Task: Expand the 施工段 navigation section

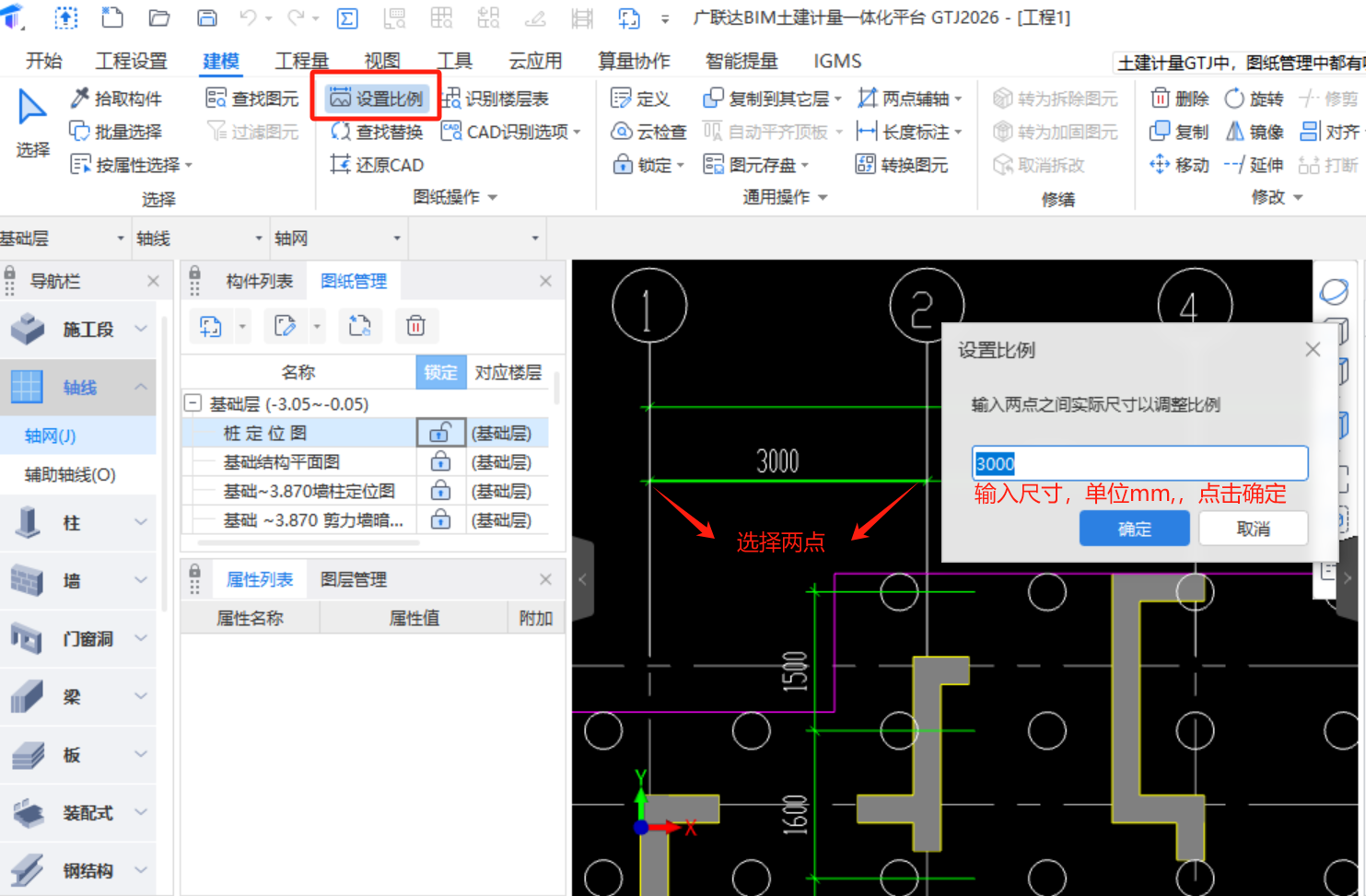Action: click(141, 329)
